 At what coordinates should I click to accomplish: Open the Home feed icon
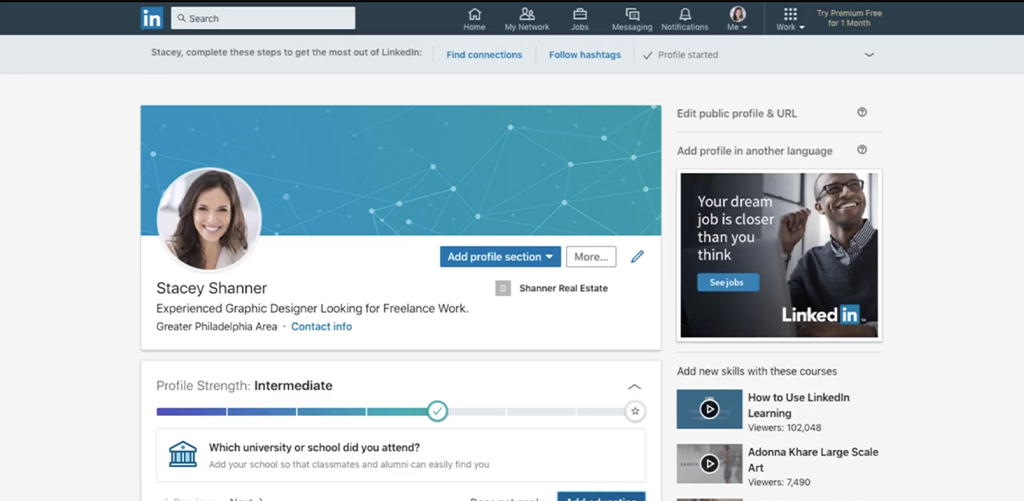pyautogui.click(x=474, y=14)
